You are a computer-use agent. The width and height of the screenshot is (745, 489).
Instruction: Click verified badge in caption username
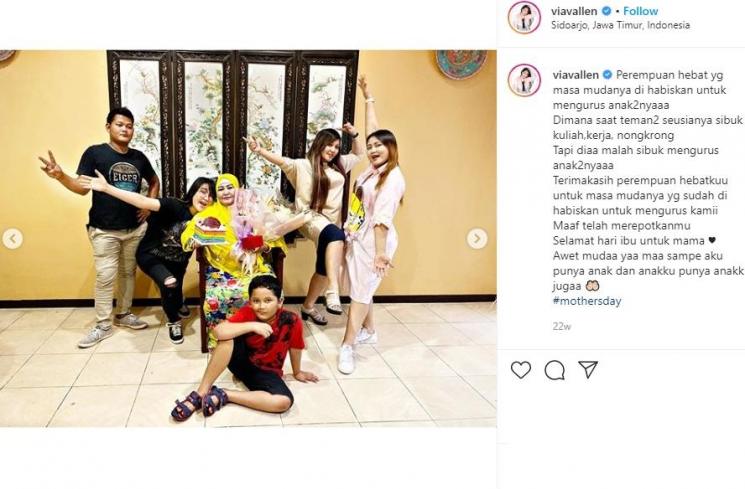click(607, 75)
